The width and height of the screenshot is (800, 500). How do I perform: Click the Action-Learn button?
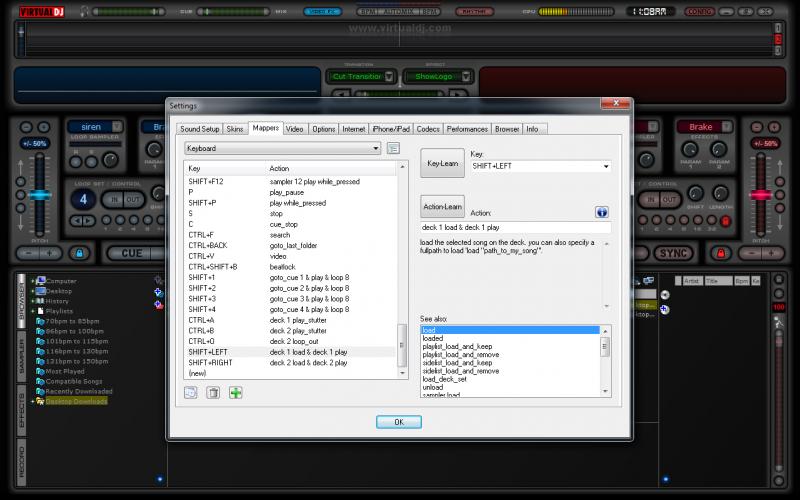[441, 207]
